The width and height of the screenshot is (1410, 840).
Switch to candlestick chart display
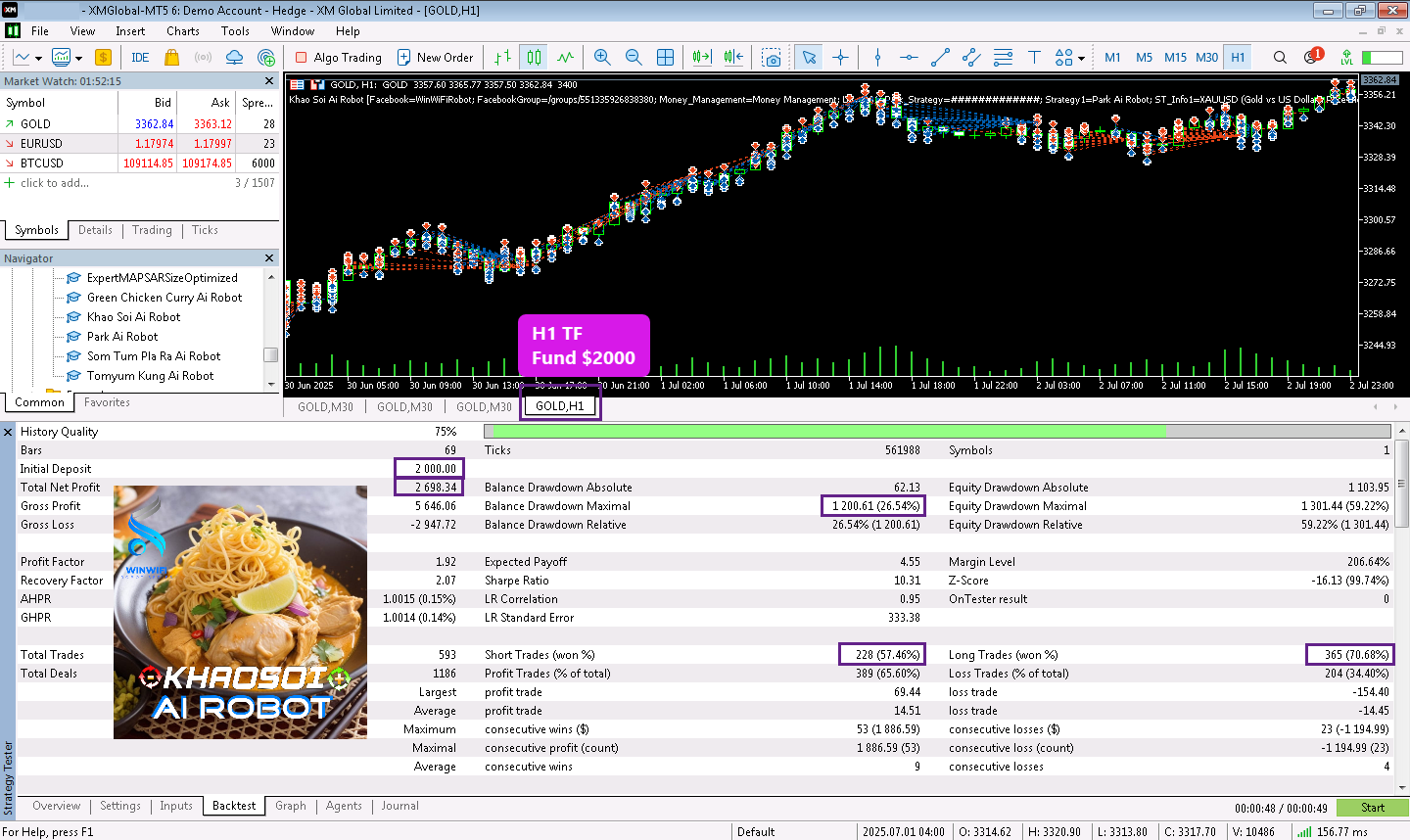[534, 58]
